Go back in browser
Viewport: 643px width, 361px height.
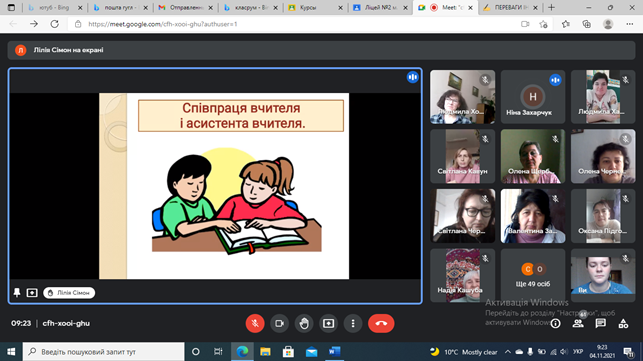pyautogui.click(x=13, y=24)
